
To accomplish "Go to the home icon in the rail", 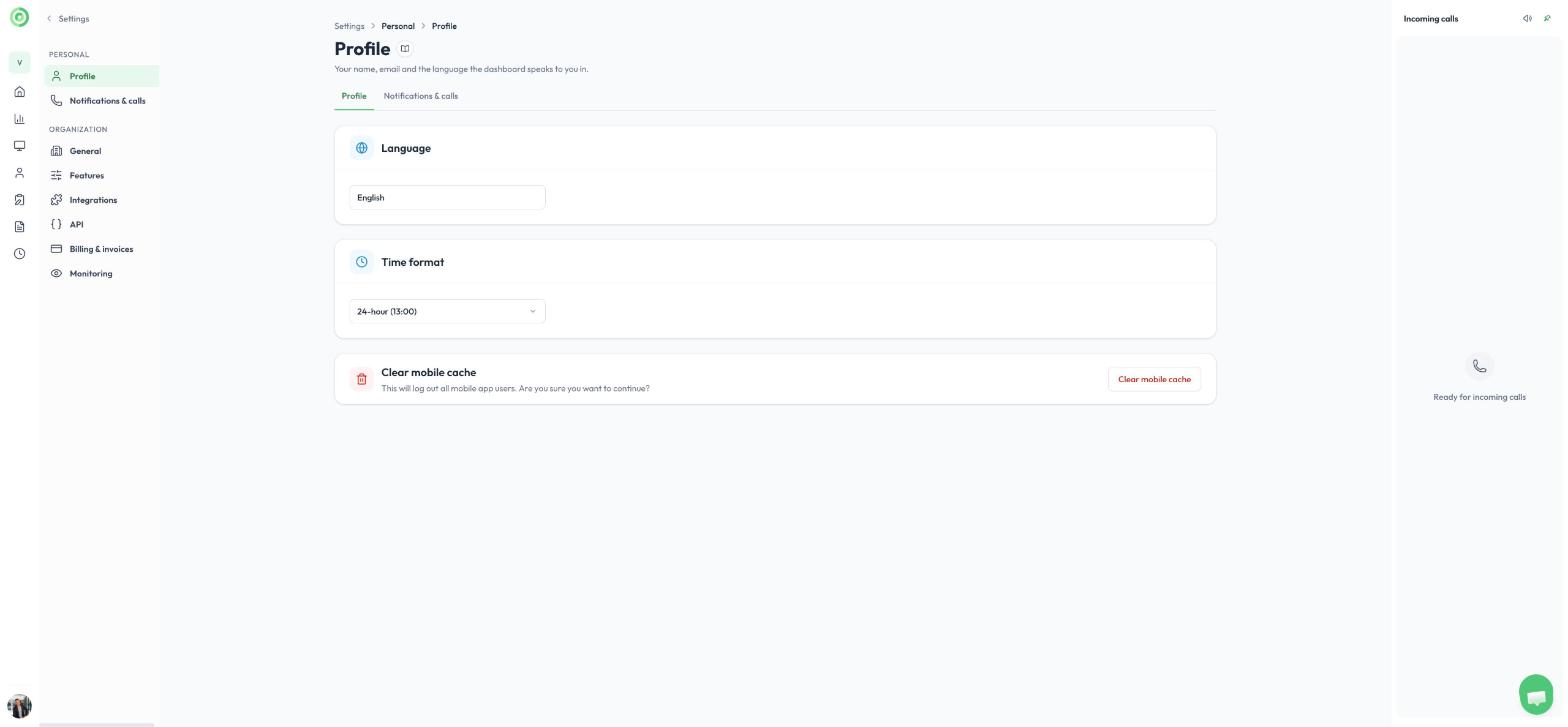I will tap(19, 92).
